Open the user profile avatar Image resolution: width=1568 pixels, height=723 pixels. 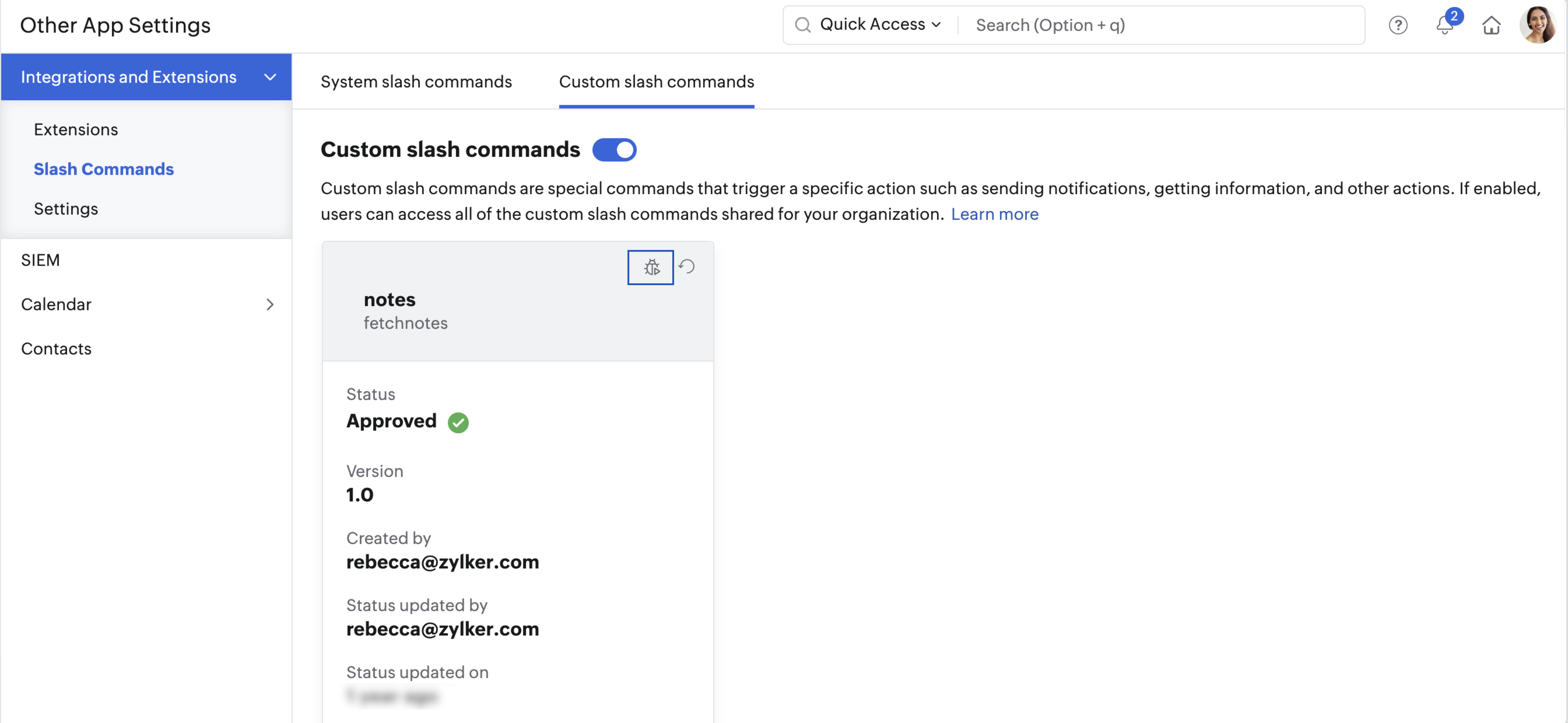click(x=1537, y=25)
